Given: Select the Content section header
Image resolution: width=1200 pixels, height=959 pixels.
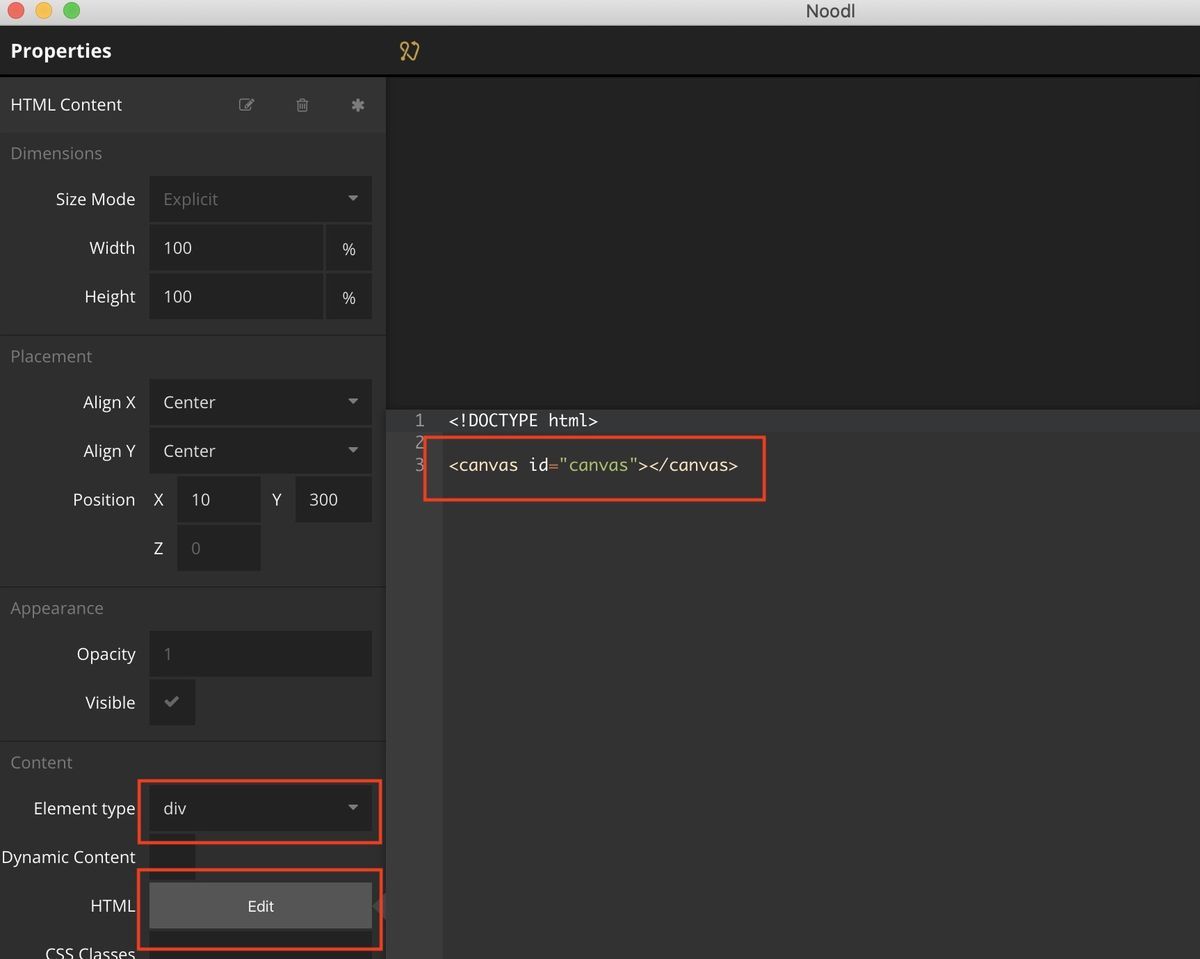Looking at the screenshot, I should (41, 762).
